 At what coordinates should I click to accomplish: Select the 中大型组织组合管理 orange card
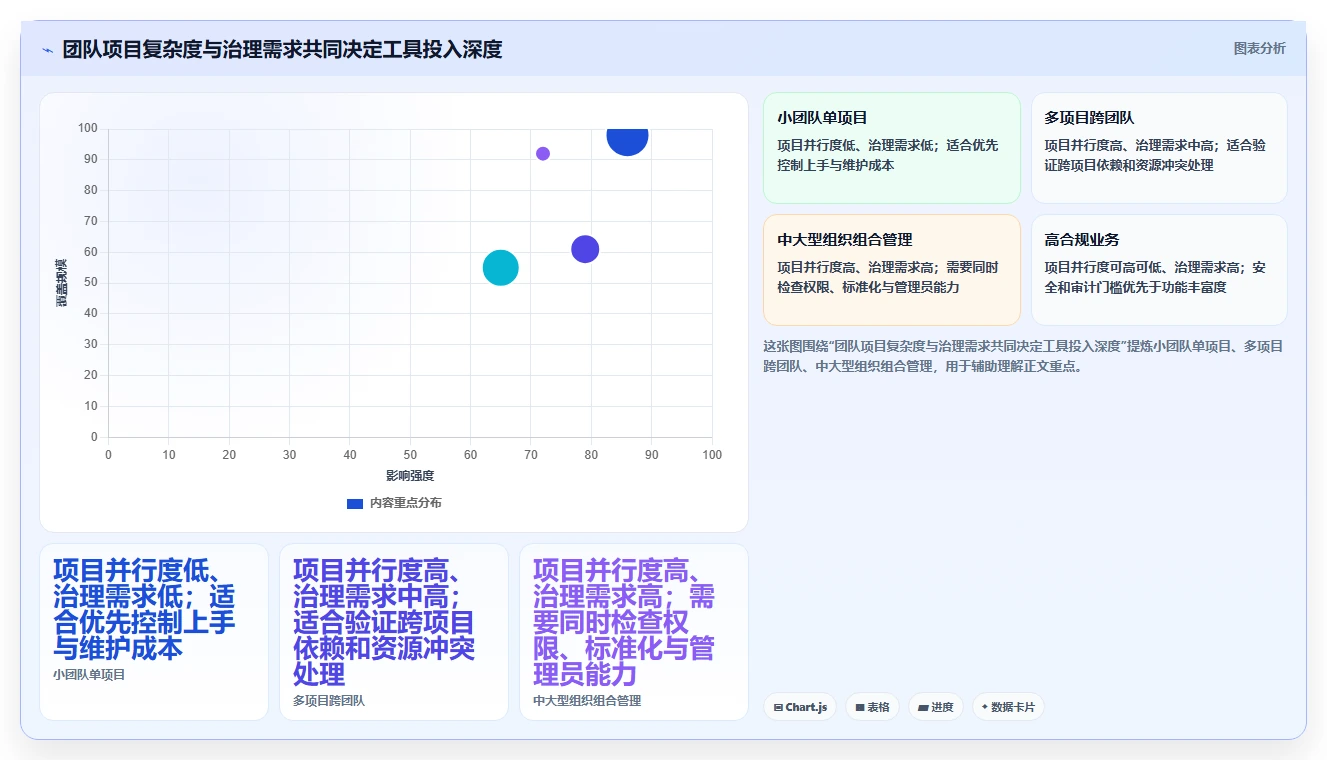click(x=891, y=270)
